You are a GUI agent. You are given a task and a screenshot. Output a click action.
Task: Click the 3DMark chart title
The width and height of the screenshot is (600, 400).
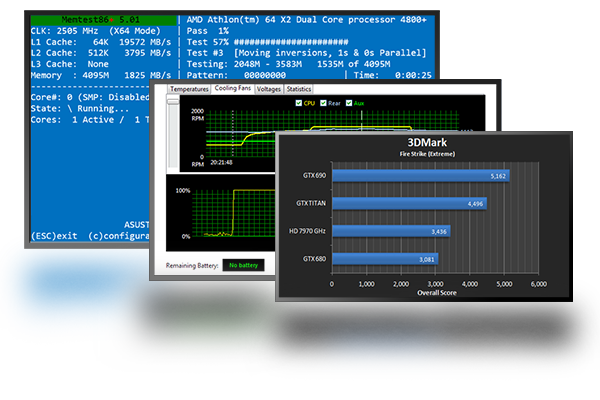click(427, 142)
